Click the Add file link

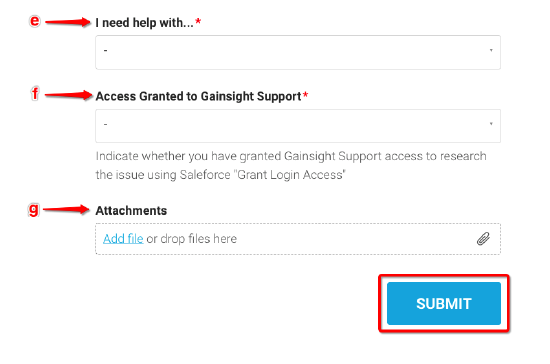coord(123,239)
